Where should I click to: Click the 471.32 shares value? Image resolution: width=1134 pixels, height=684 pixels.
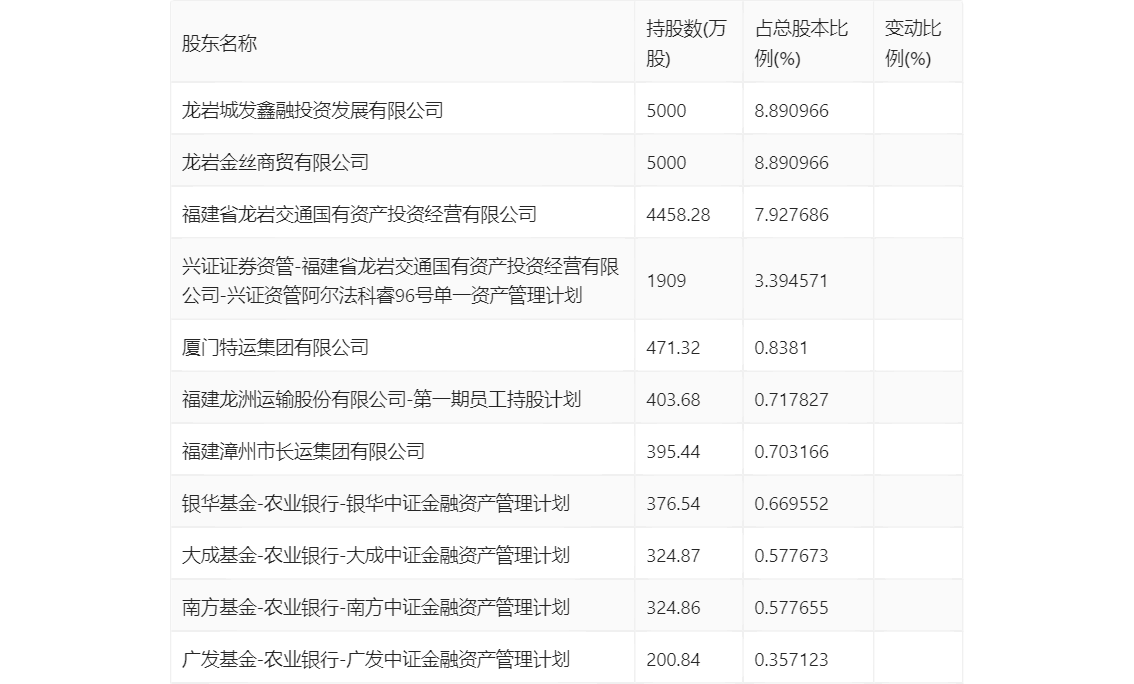tap(673, 348)
